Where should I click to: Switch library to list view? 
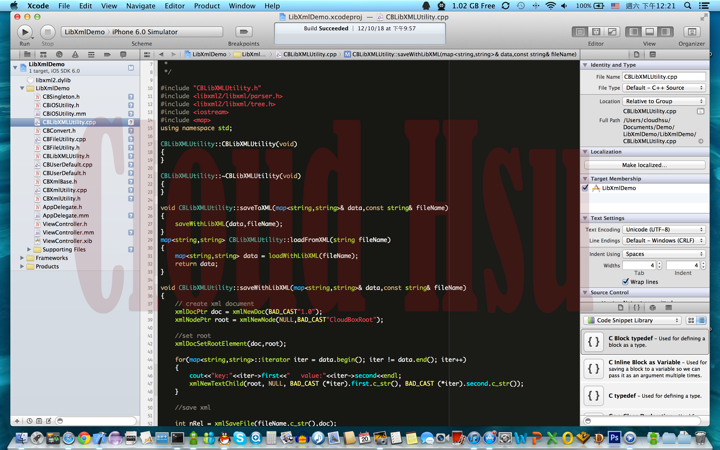(701, 320)
